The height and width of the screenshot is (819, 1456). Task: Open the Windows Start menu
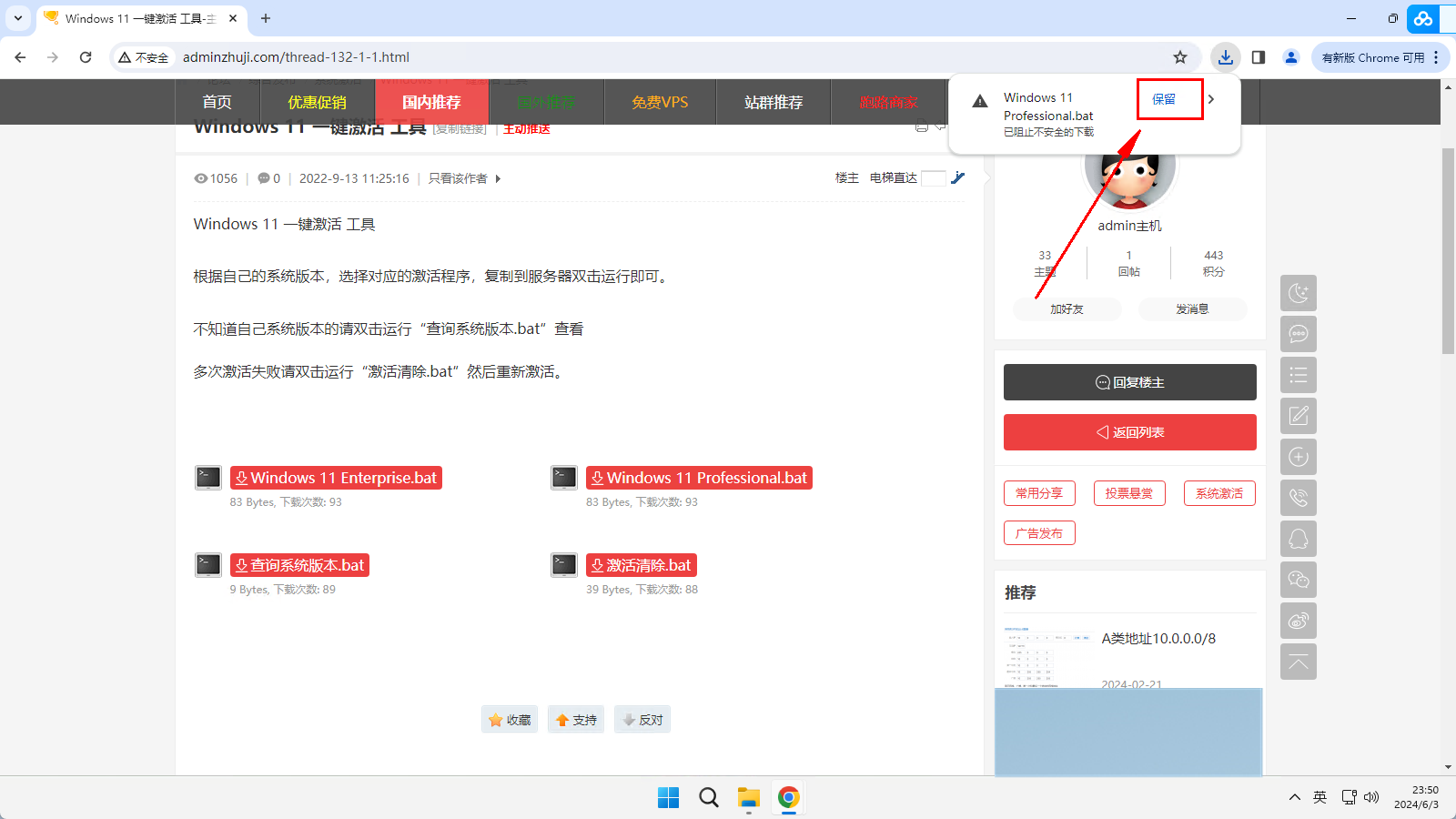coord(669,798)
